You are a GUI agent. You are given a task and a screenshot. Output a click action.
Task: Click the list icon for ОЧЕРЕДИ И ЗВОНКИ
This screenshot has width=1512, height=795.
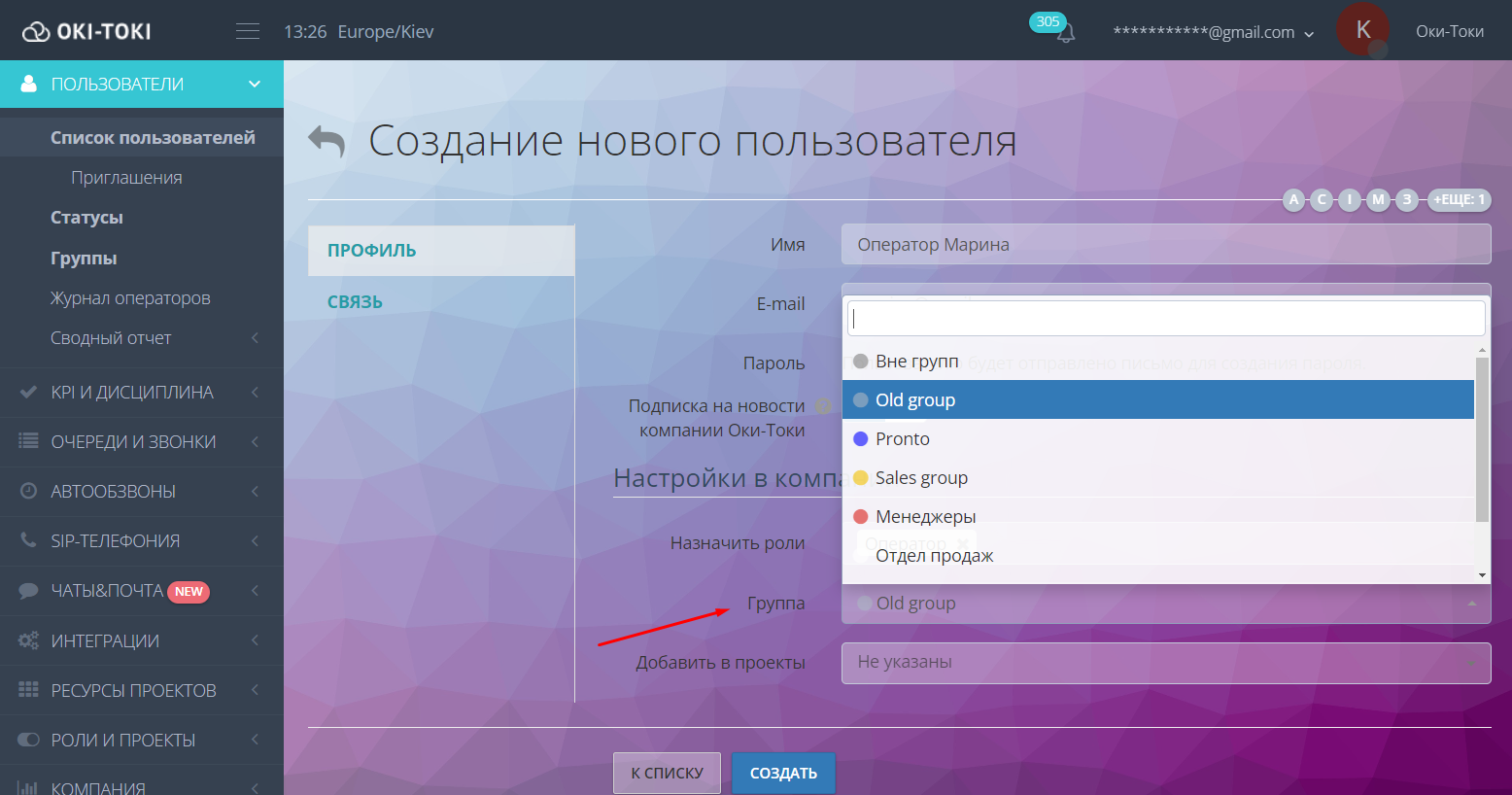[28, 441]
